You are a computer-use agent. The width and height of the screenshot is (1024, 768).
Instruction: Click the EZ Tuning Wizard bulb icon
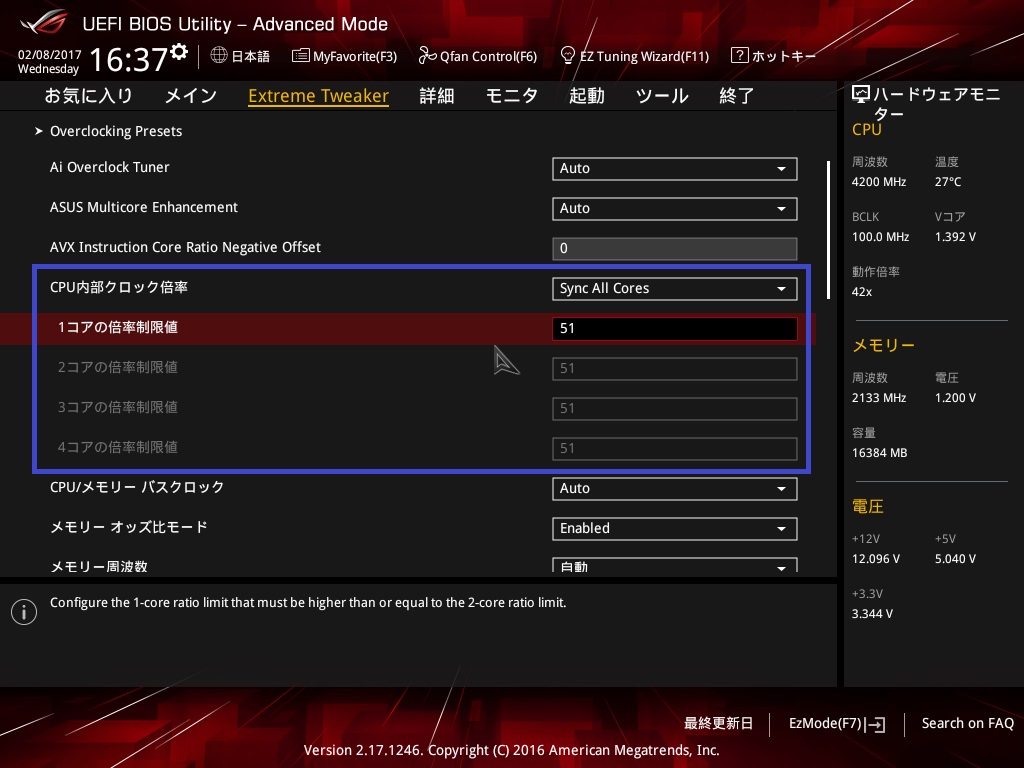point(568,56)
